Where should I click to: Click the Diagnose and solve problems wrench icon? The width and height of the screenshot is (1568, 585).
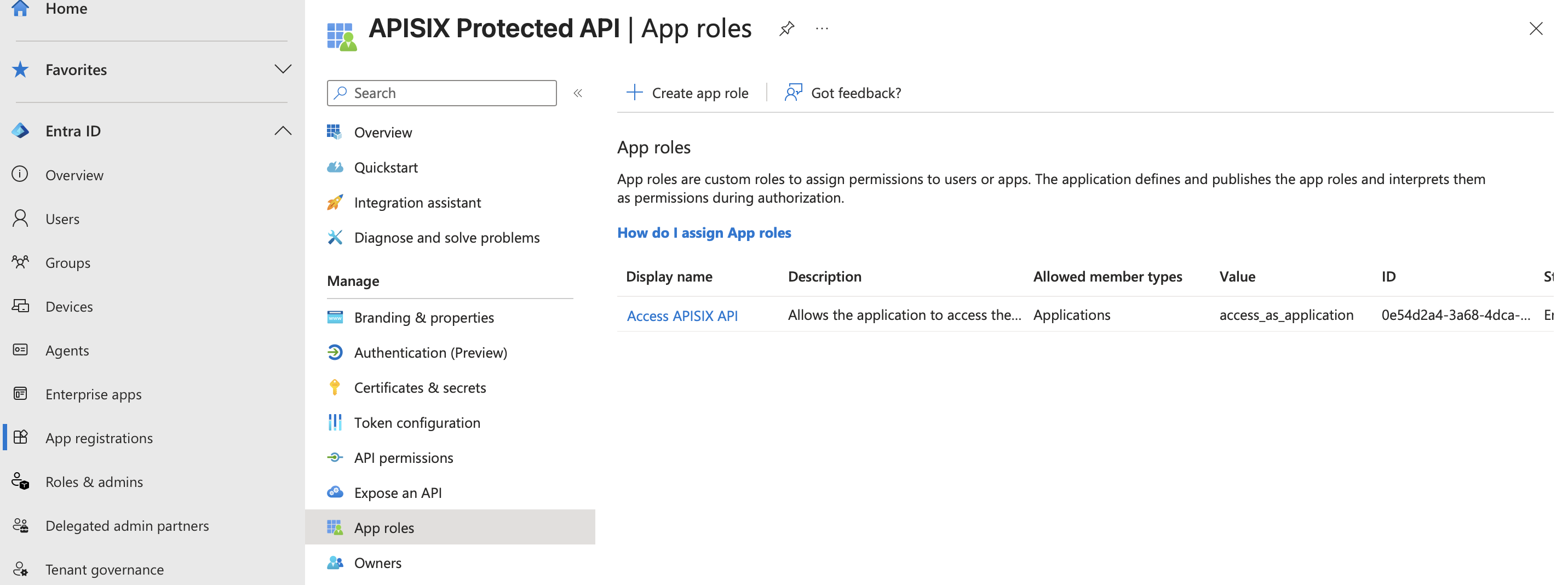pyautogui.click(x=335, y=237)
